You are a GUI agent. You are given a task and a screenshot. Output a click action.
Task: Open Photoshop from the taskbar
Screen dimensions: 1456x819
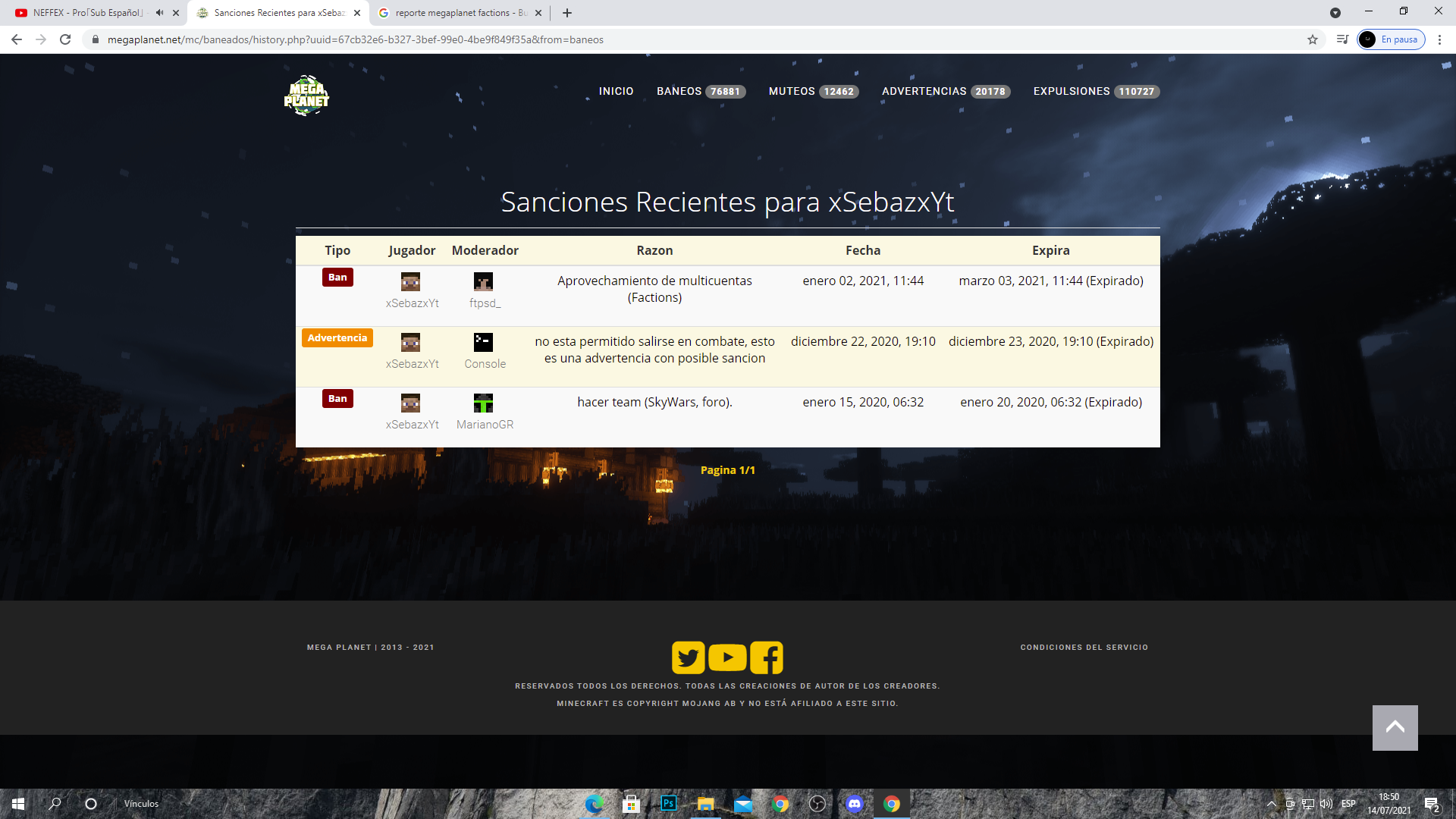tap(668, 804)
